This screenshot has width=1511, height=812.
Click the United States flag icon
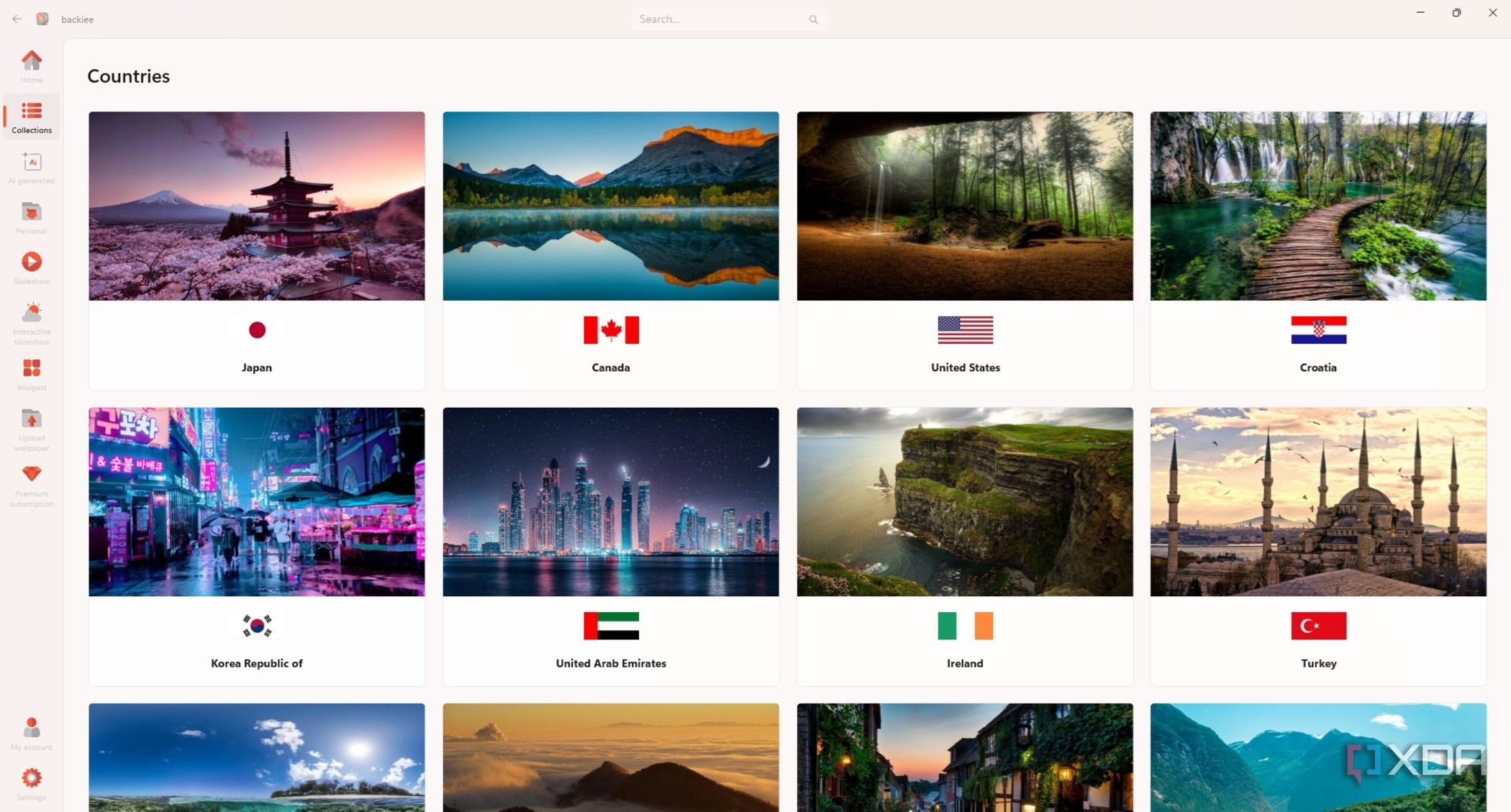point(965,330)
